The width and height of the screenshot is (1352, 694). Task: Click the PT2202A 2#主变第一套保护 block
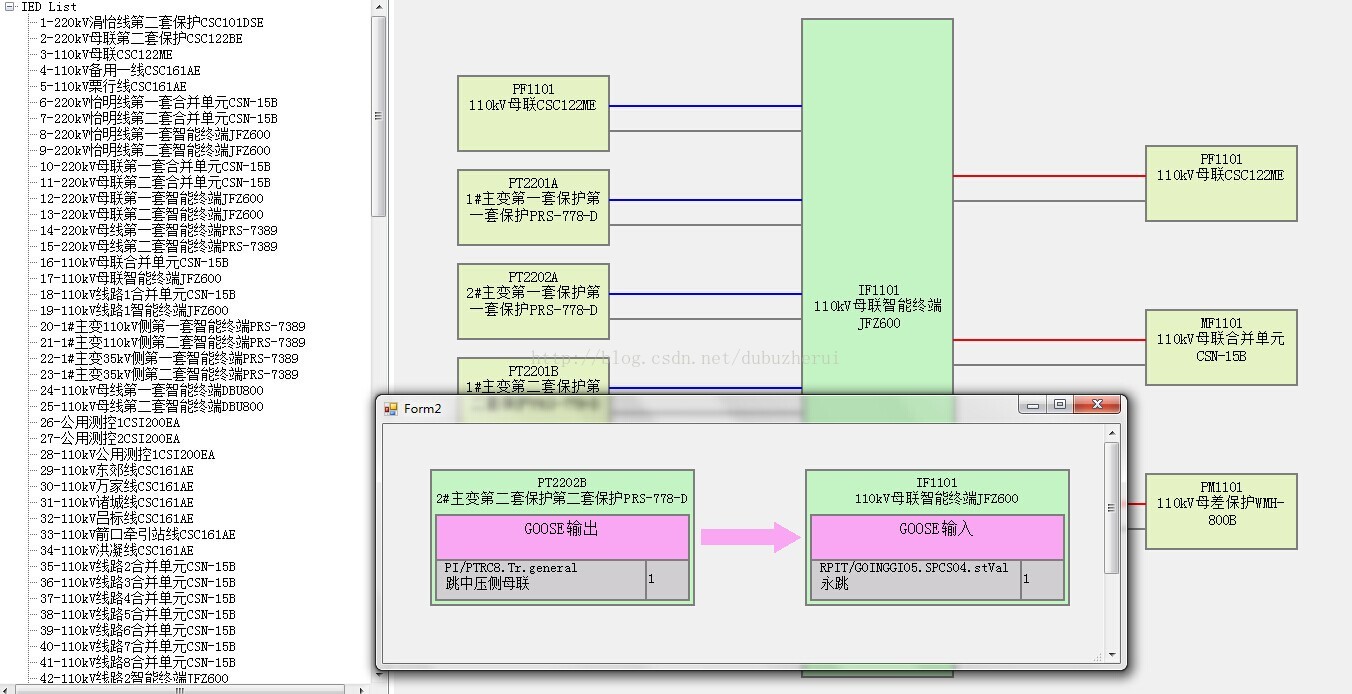click(x=533, y=301)
